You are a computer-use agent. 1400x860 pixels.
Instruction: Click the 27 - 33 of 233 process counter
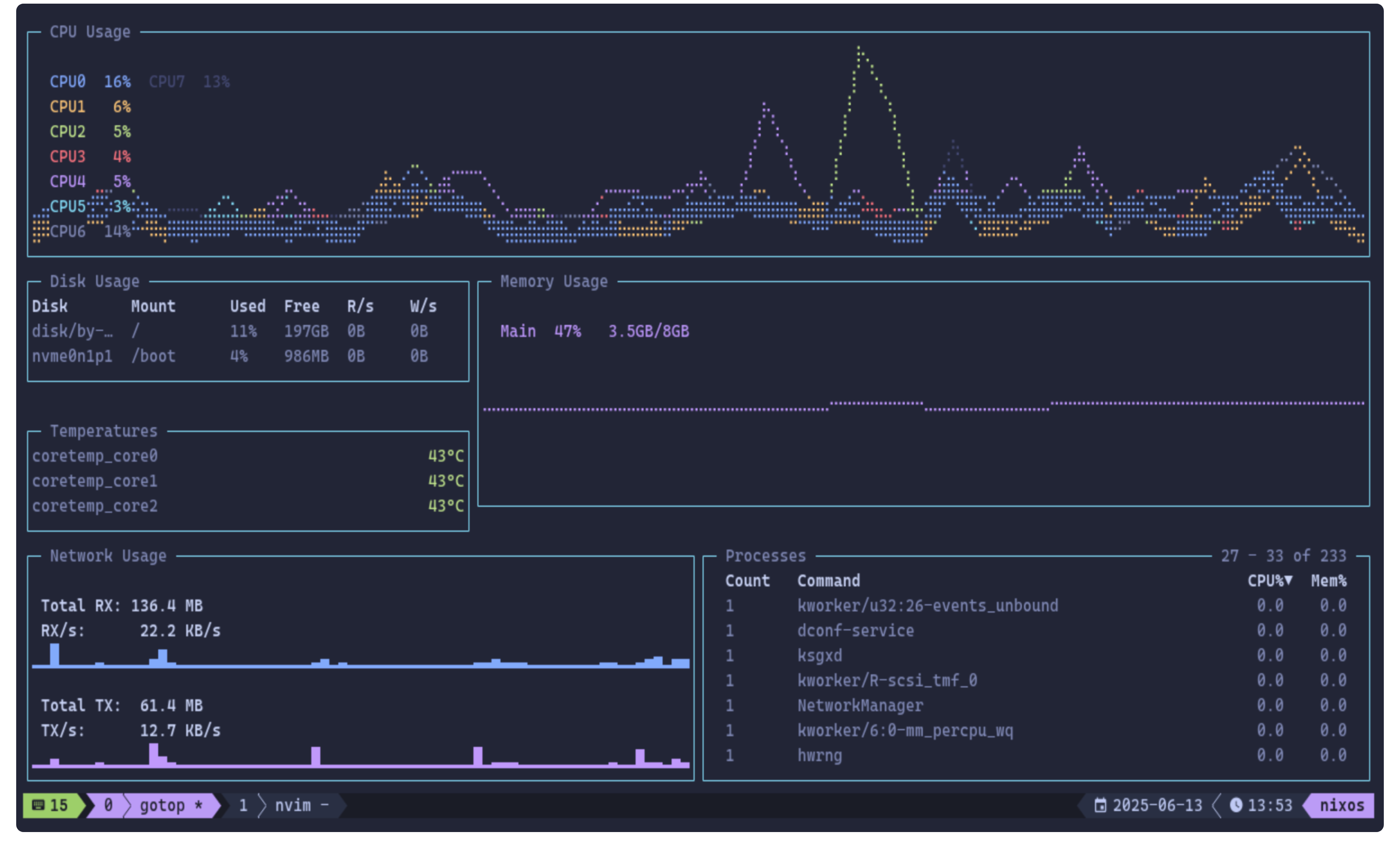coord(1283,555)
